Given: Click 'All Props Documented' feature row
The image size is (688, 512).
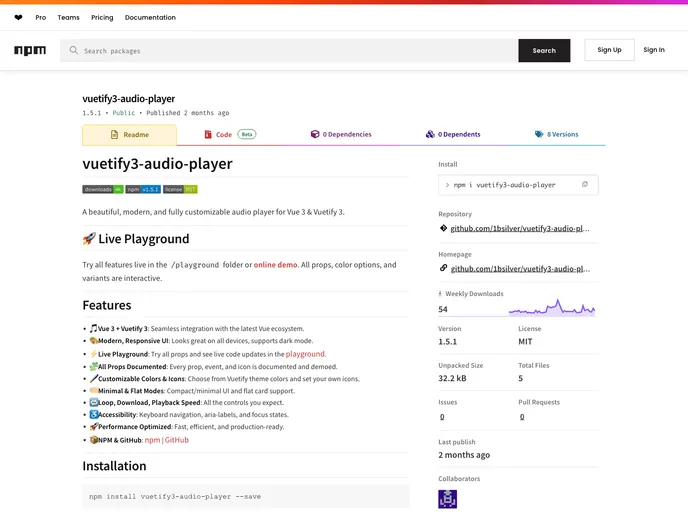Looking at the screenshot, I should [213, 366].
